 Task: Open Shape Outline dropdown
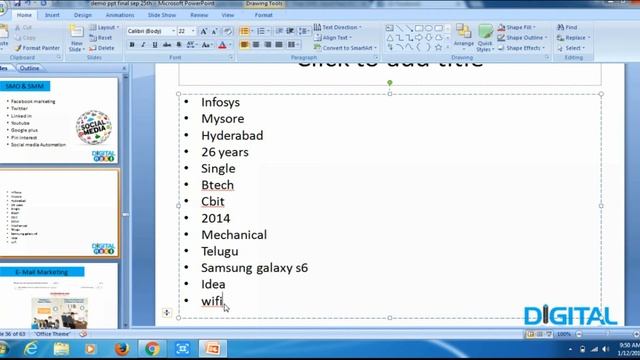point(522,38)
